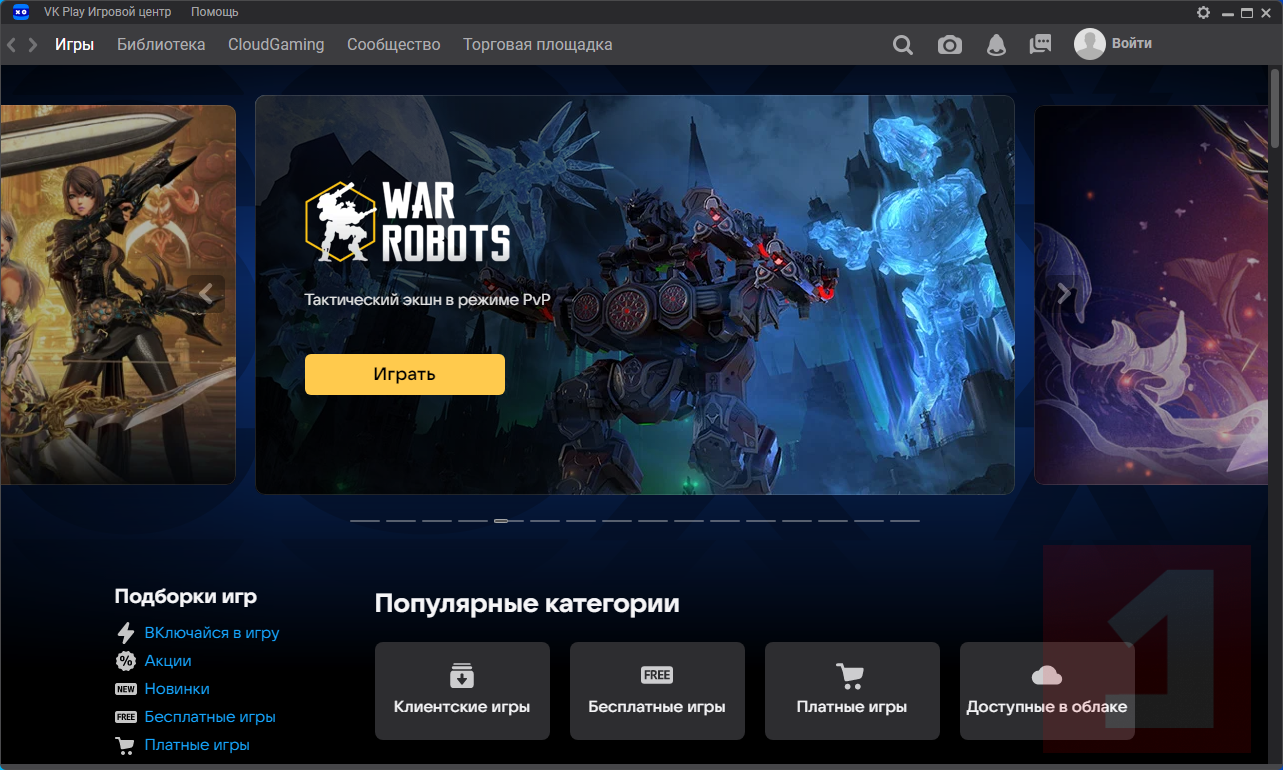Click the NEW badge icon beside Новинки
This screenshot has height=770, width=1283.
tap(126, 689)
